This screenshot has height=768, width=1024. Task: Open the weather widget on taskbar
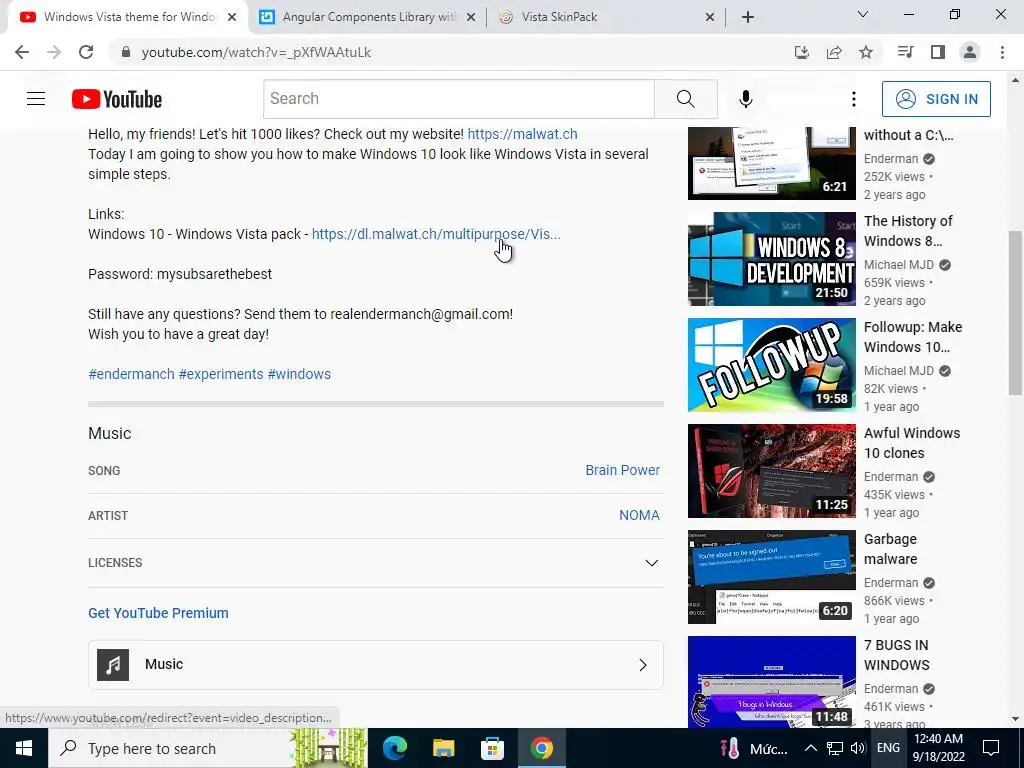coord(753,748)
